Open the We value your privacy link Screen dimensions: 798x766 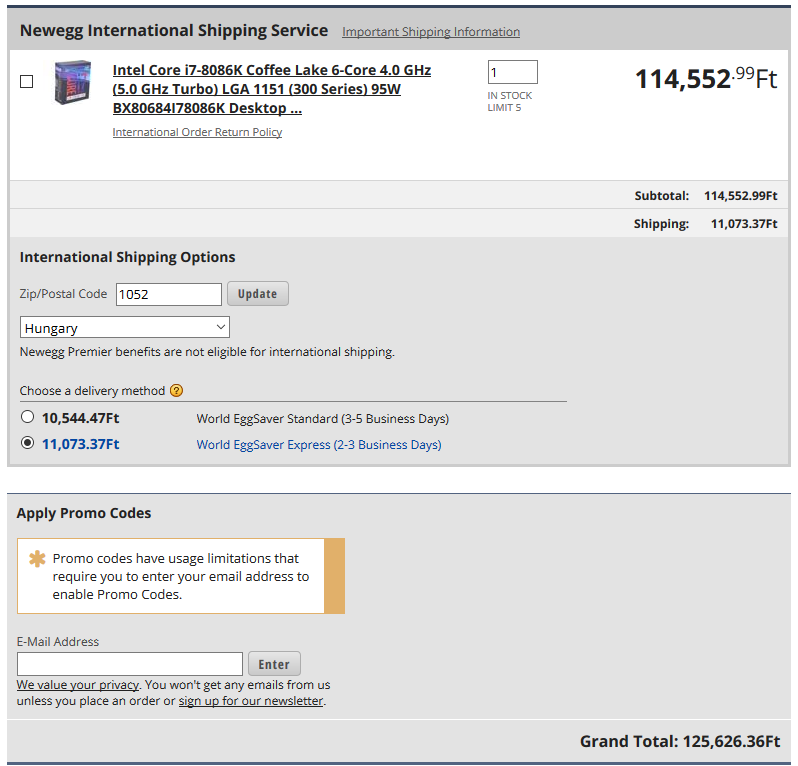(78, 685)
